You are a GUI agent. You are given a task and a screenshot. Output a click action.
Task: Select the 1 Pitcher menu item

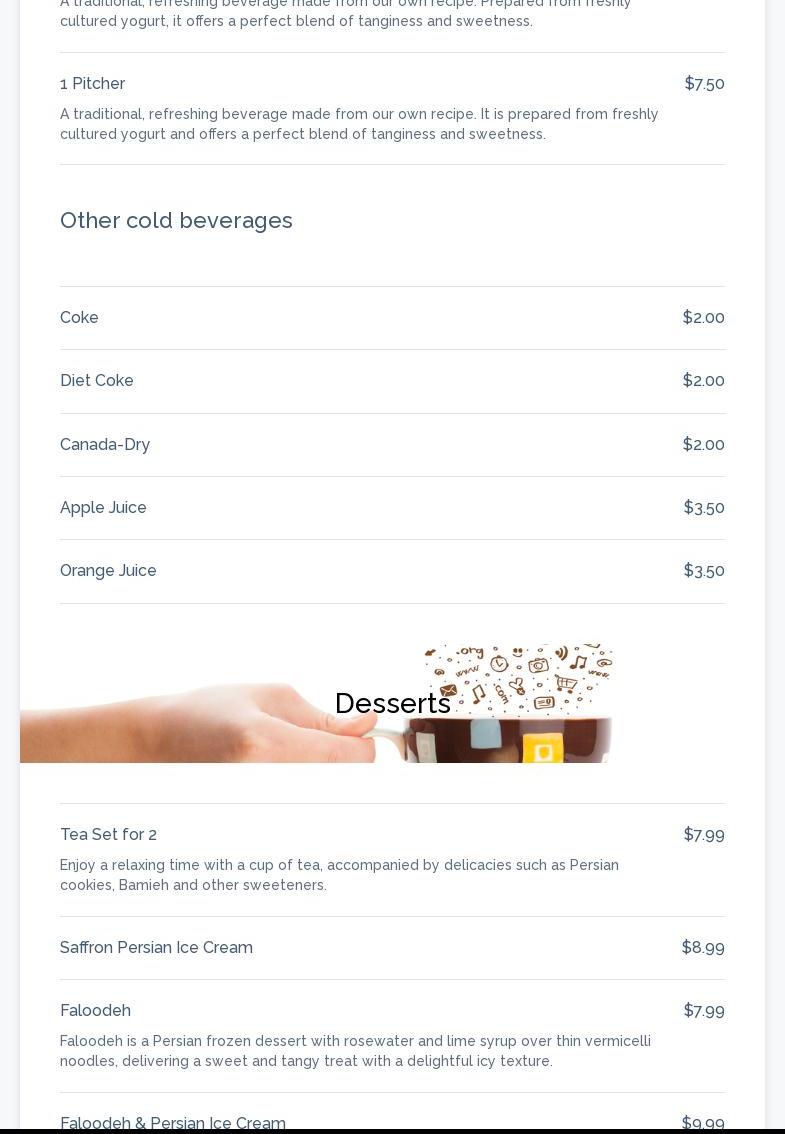point(92,84)
